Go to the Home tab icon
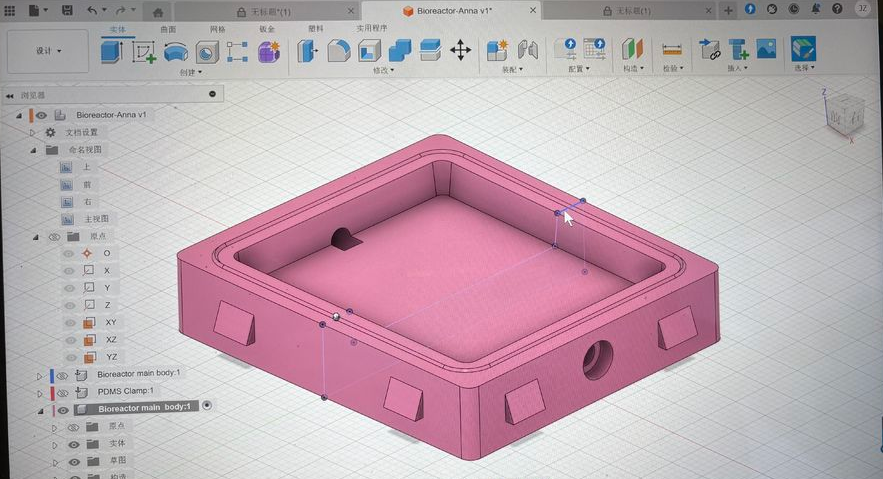 point(157,11)
